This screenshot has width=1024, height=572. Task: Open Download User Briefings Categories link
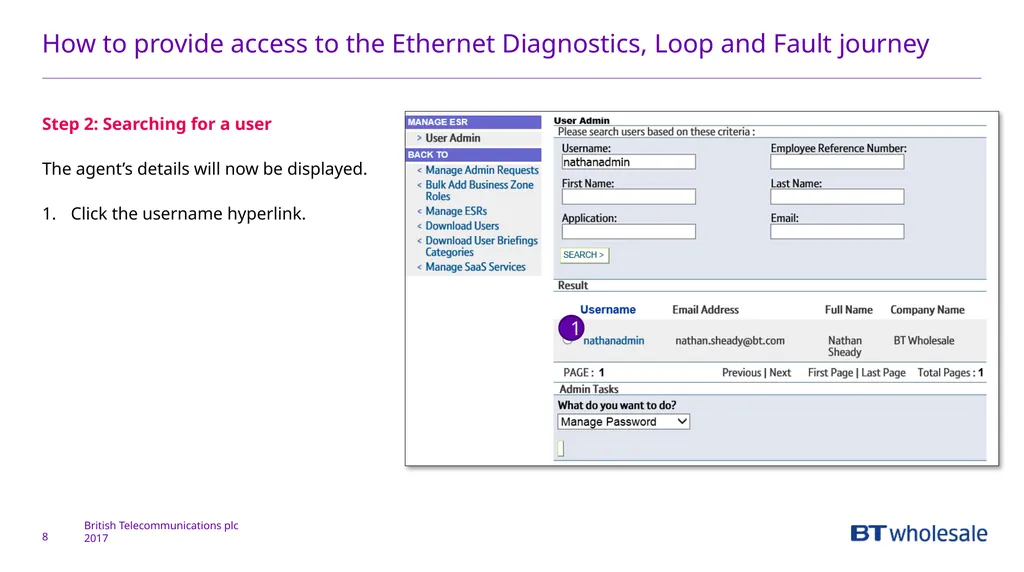(x=481, y=246)
